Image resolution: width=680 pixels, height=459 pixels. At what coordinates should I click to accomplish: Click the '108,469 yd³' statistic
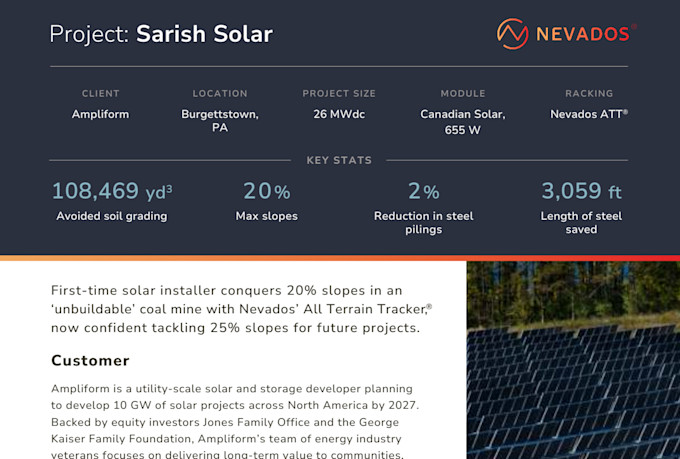(112, 191)
